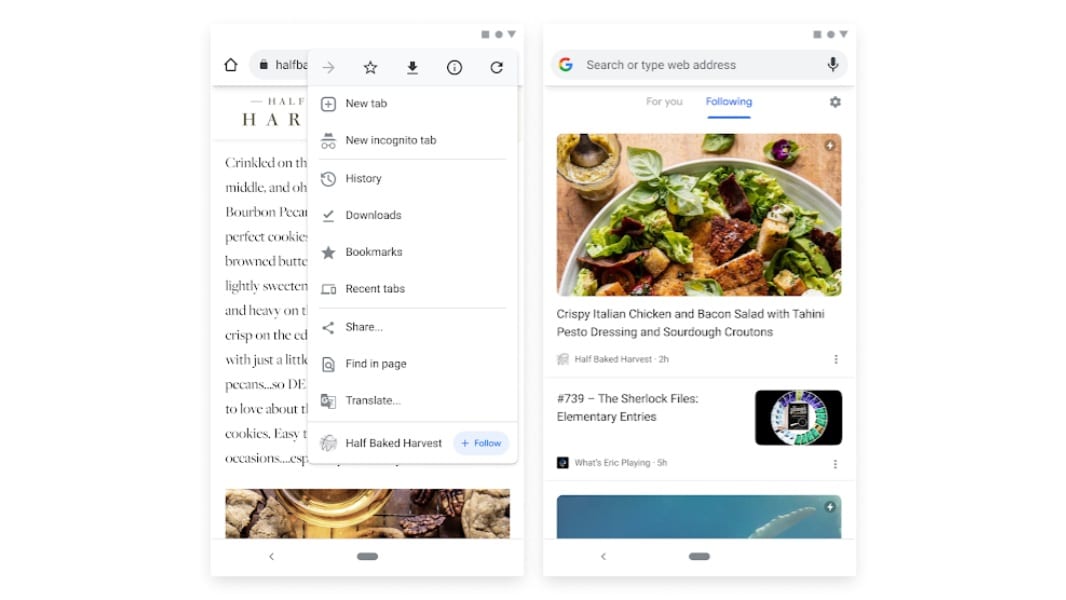This screenshot has width=1066, height=600.
Task: Click the halfba address bar on left phone
Action: [279, 65]
